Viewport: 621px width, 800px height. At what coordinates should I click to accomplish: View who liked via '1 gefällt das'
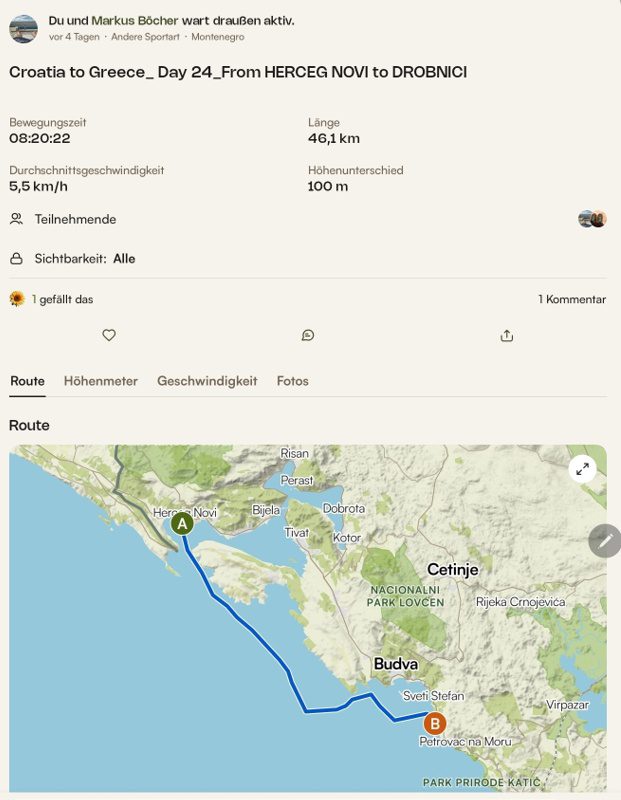pyautogui.click(x=62, y=299)
